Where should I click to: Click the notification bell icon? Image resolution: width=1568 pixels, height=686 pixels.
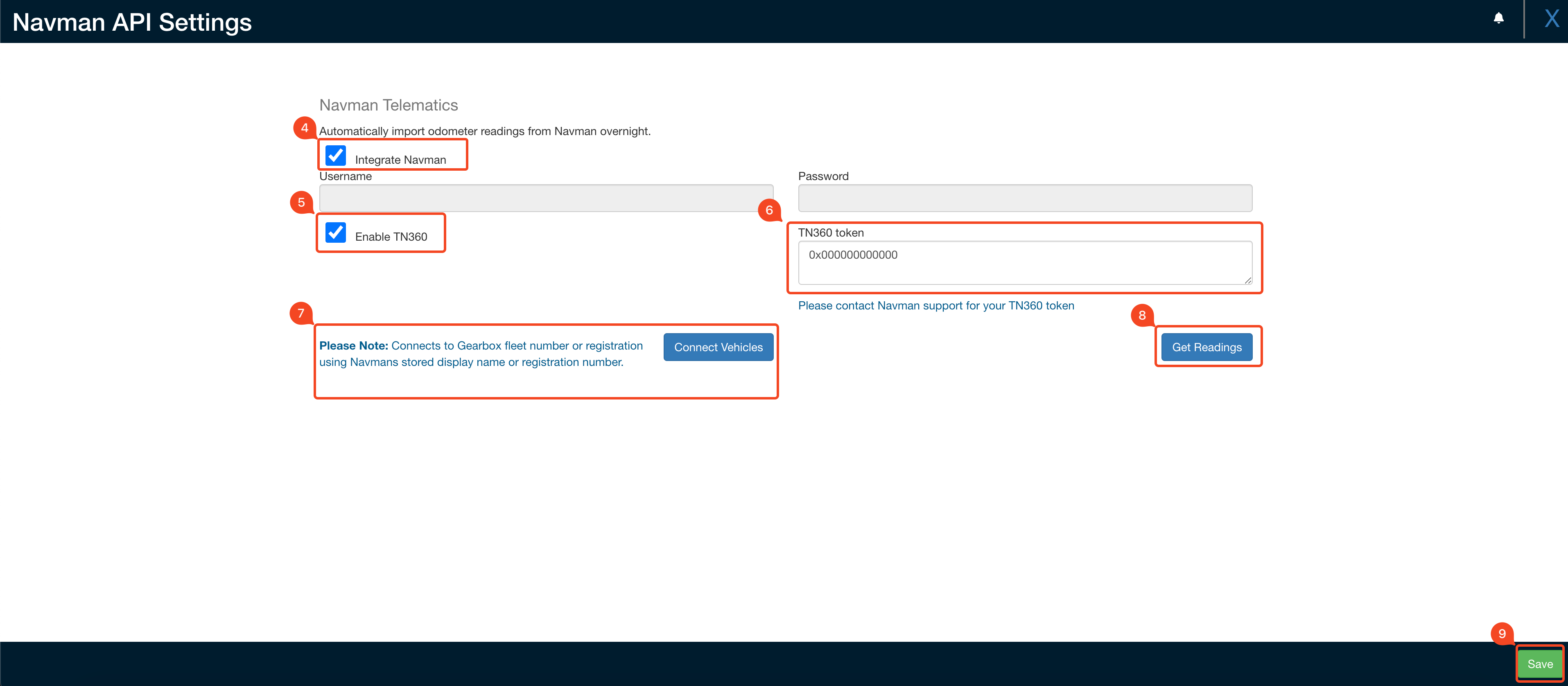(x=1499, y=18)
